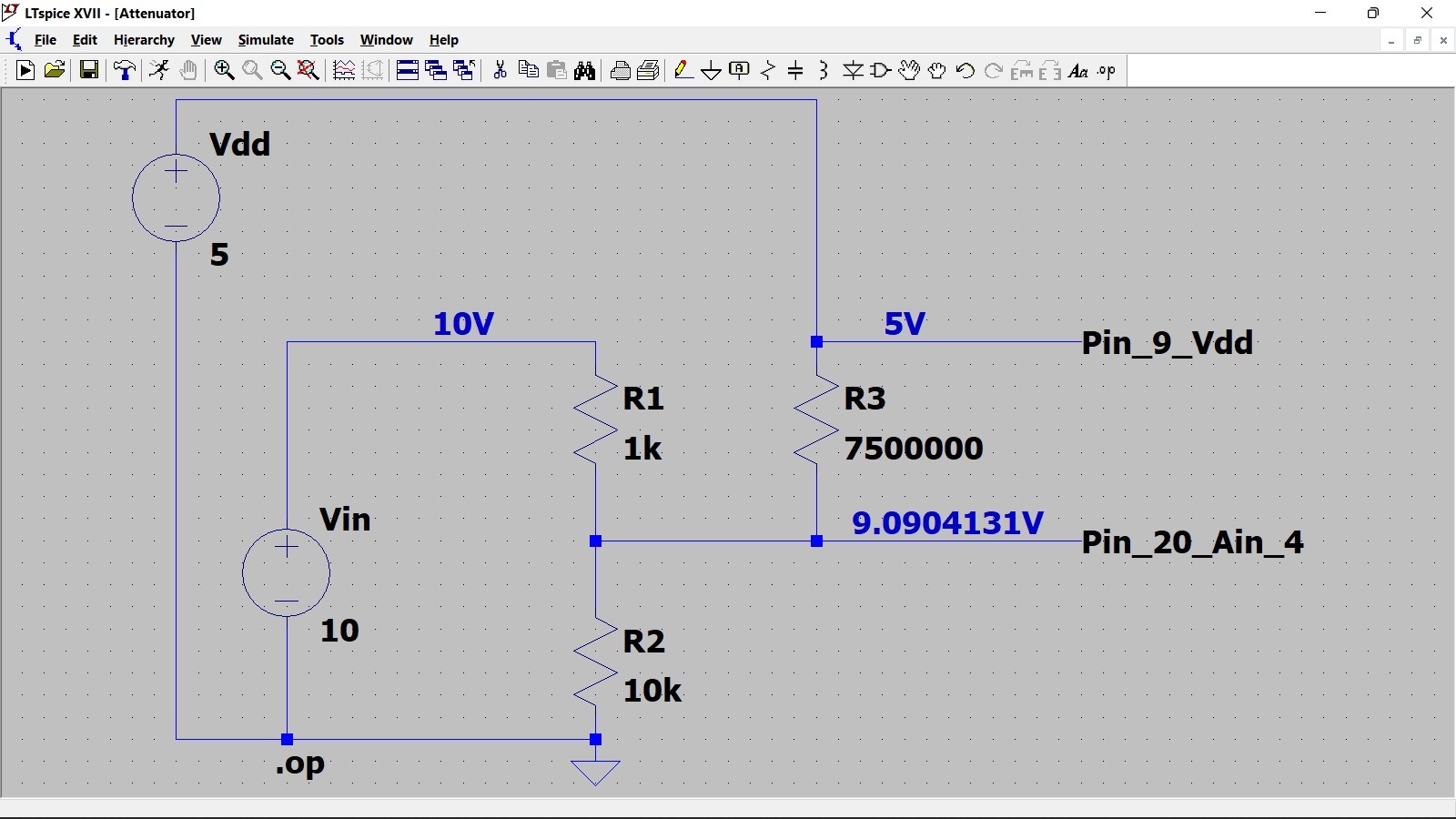Viewport: 1456px width, 819px height.
Task: Open the Help menu
Action: (444, 40)
